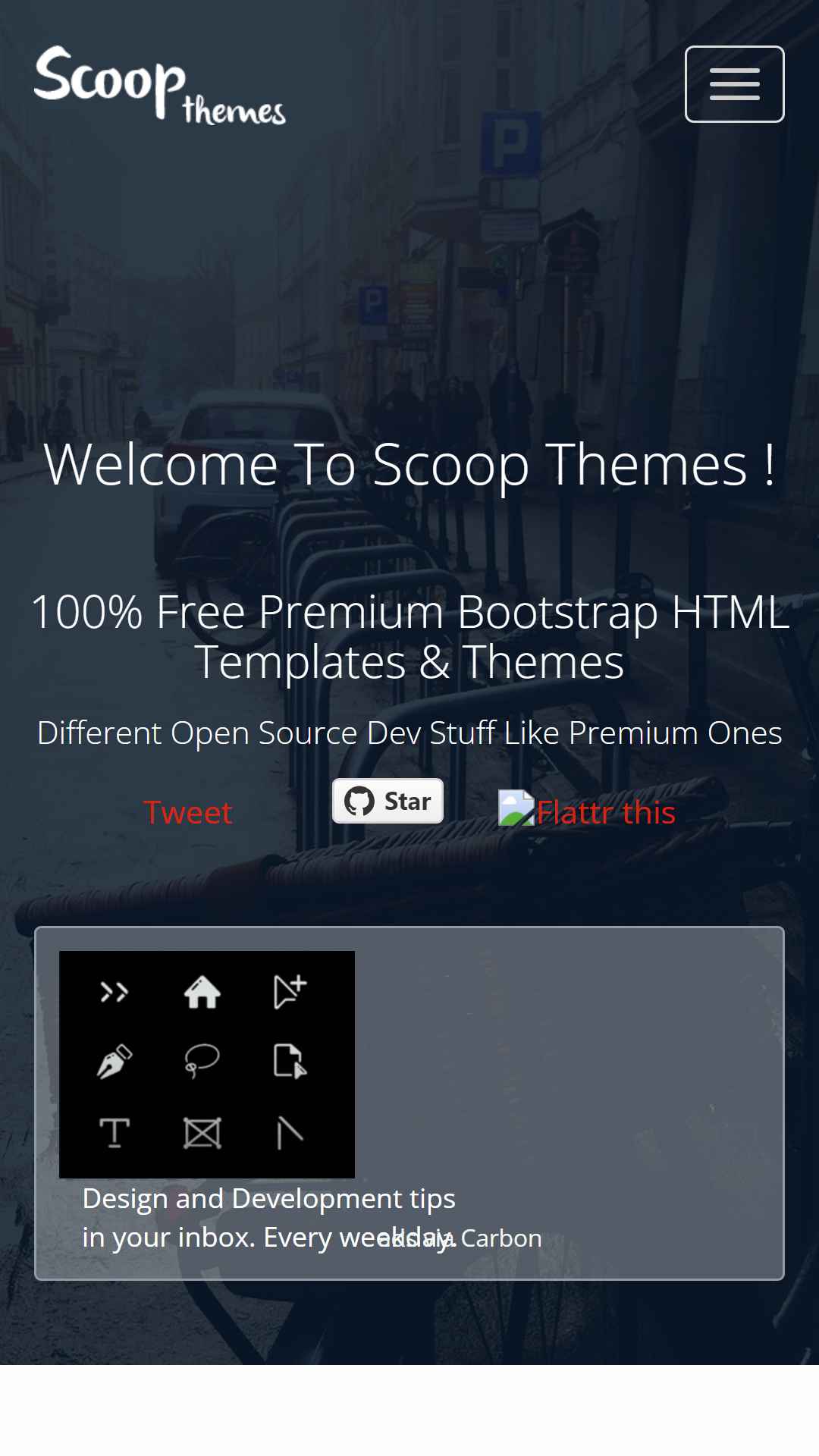Click the crossed-box frame icon
The width and height of the screenshot is (819, 1456).
click(x=202, y=1133)
